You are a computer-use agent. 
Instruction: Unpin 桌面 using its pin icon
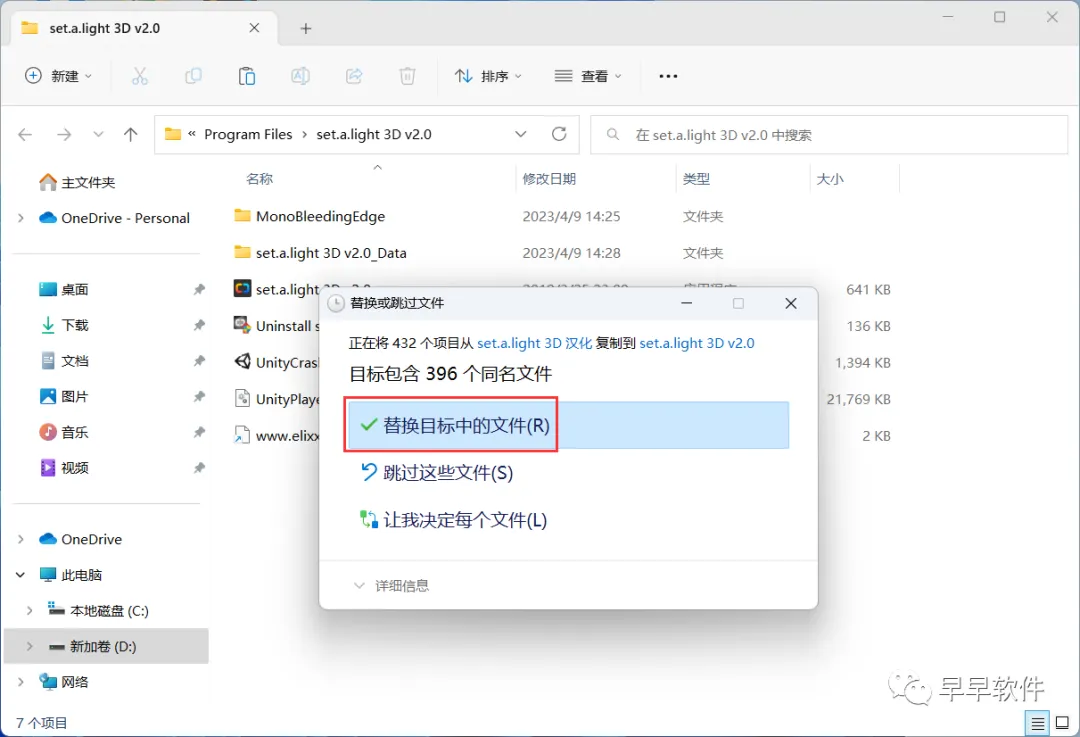pos(199,289)
